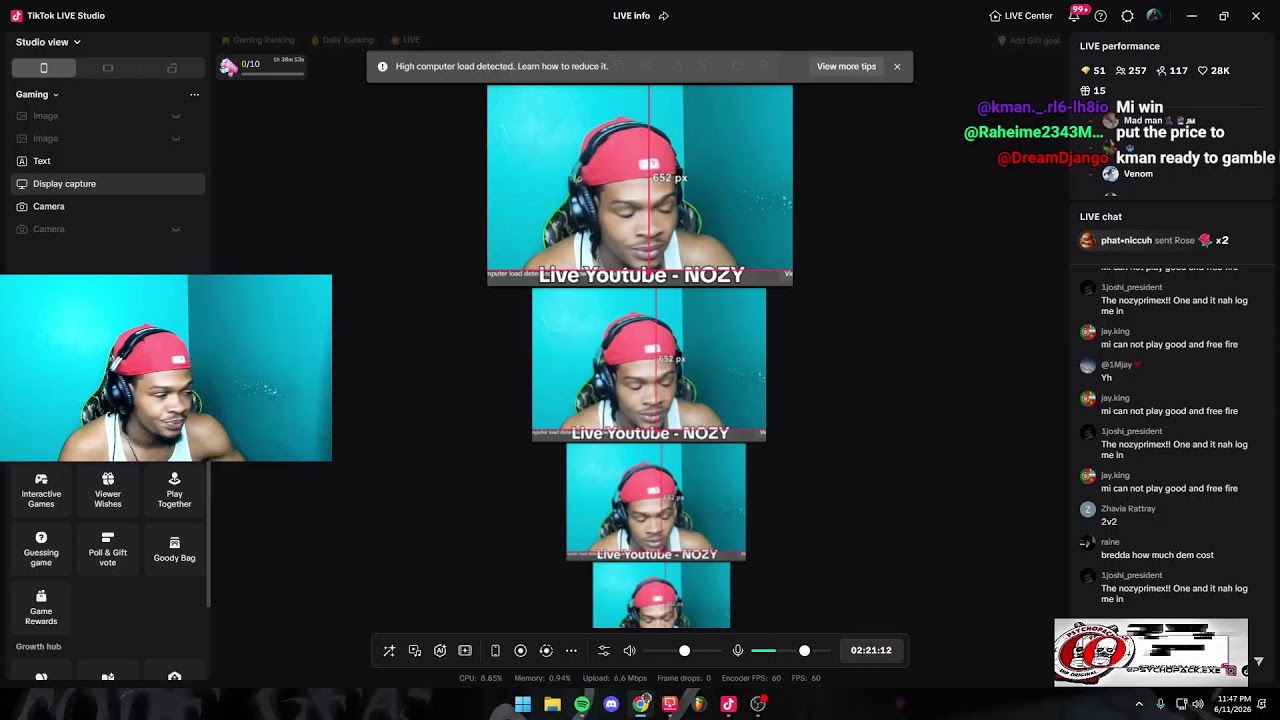Start recording with the record button
Viewport: 1280px width, 720px height.
click(520, 650)
